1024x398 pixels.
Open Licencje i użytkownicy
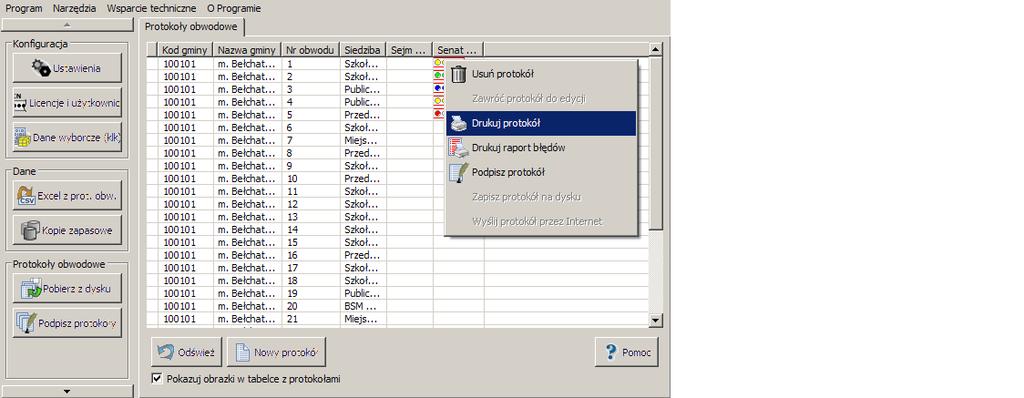click(x=67, y=103)
